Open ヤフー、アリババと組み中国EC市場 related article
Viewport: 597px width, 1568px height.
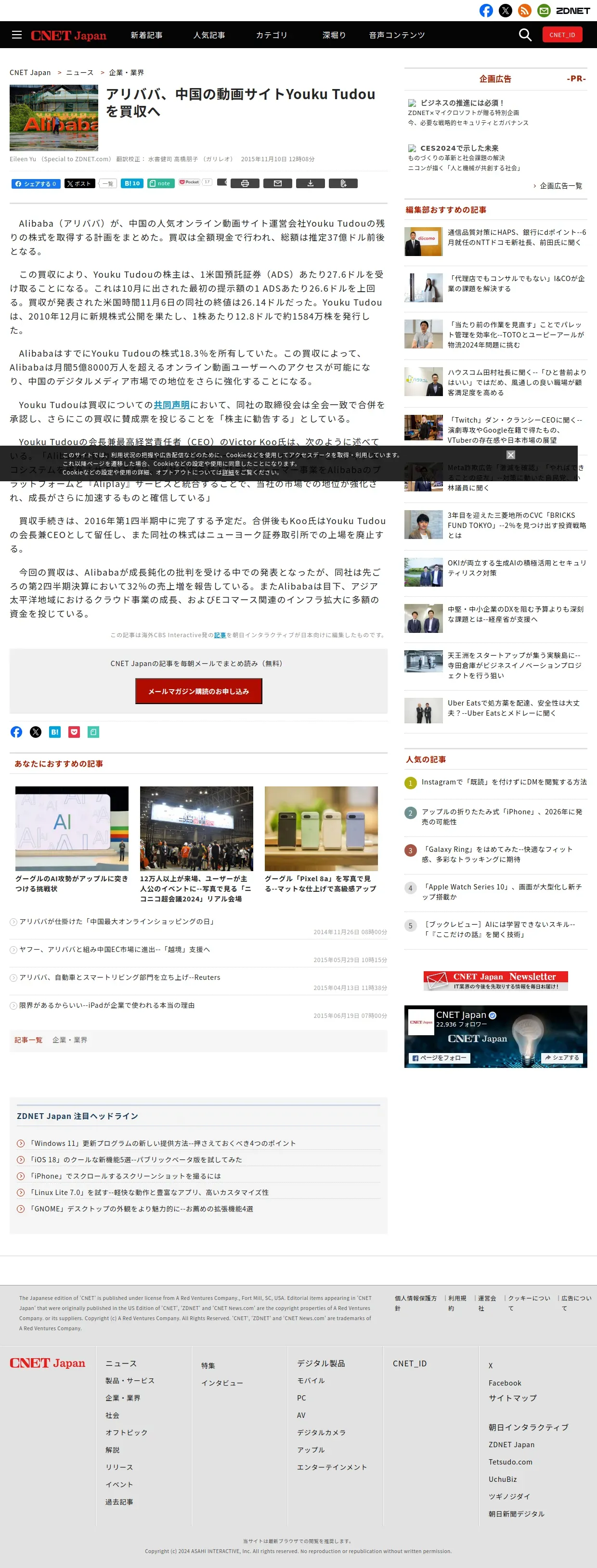(x=115, y=950)
